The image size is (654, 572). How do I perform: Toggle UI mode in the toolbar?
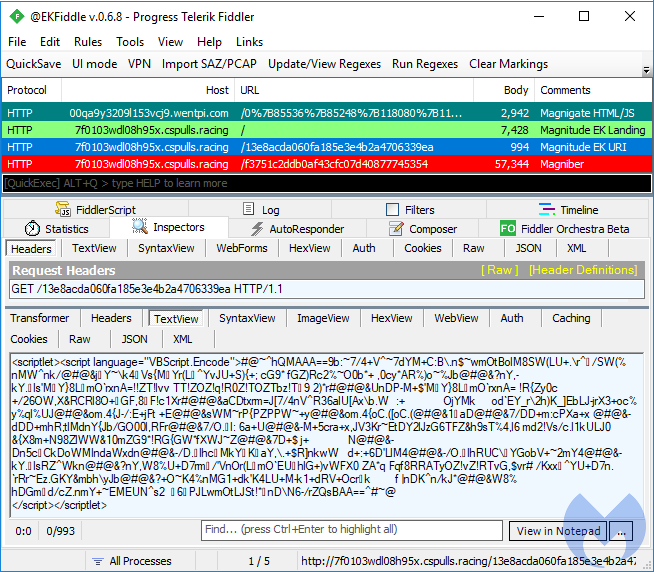(94, 63)
